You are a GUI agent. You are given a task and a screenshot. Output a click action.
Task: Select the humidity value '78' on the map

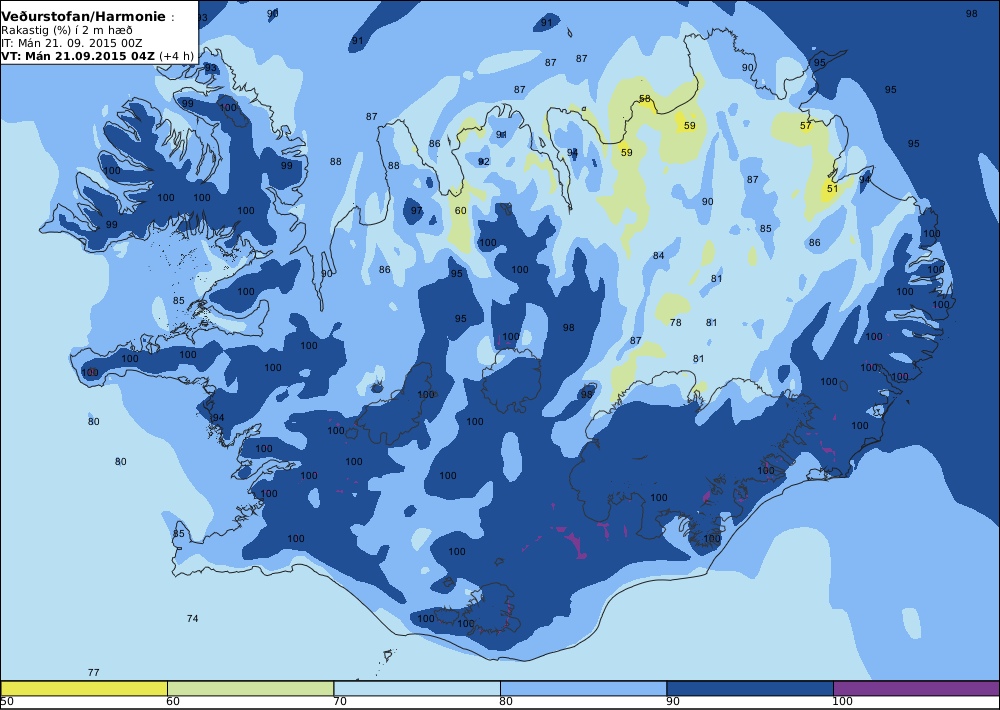[676, 323]
